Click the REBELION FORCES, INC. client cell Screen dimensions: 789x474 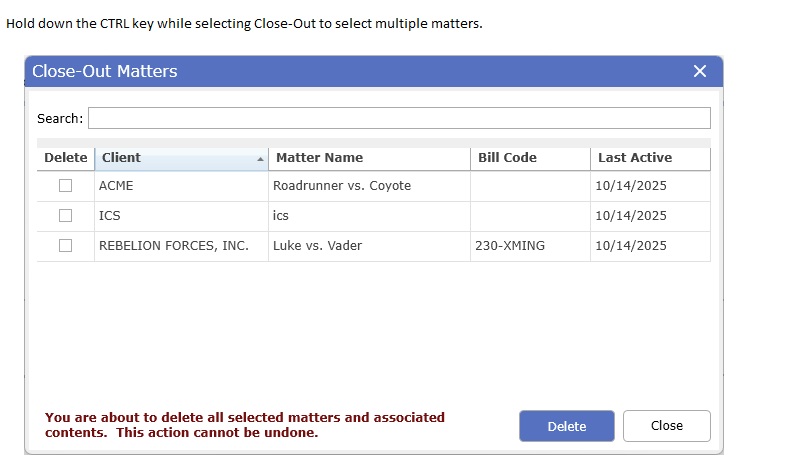pos(173,246)
